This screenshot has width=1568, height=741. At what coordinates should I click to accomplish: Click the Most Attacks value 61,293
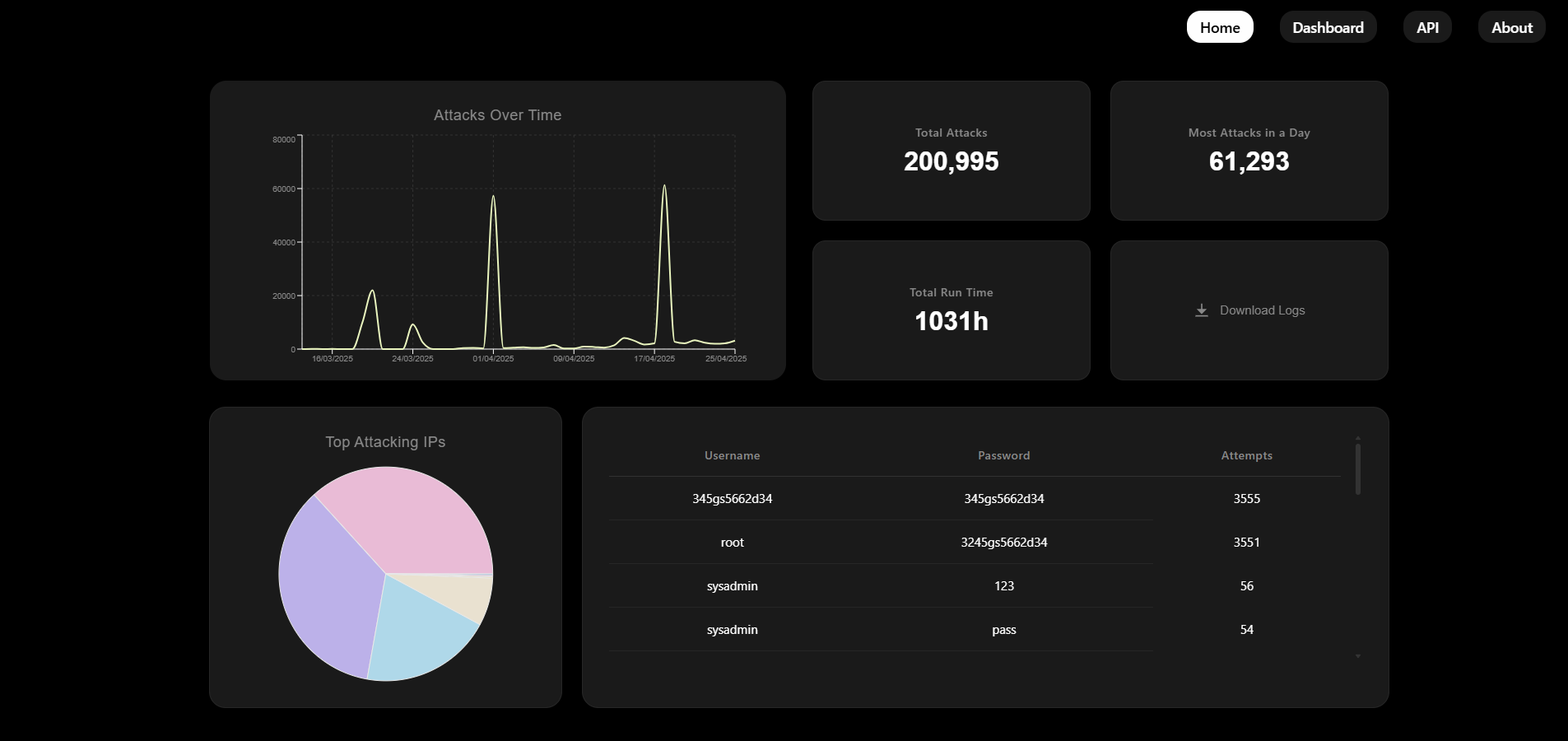[x=1249, y=161]
